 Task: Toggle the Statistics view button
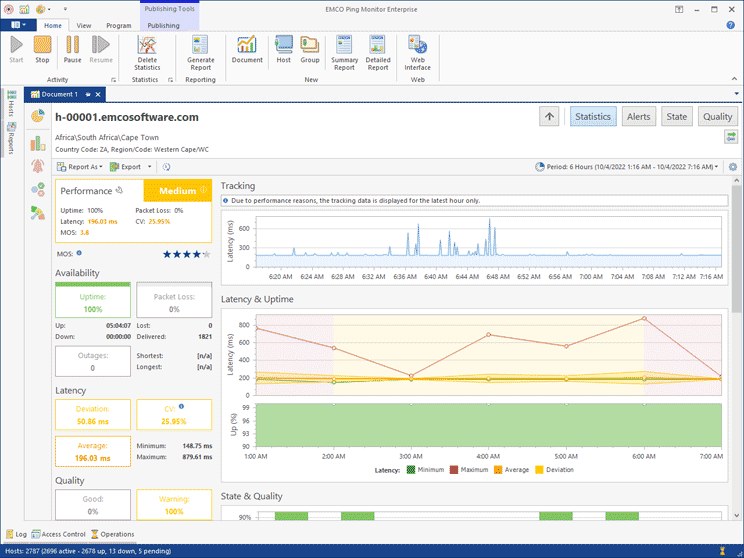(593, 117)
